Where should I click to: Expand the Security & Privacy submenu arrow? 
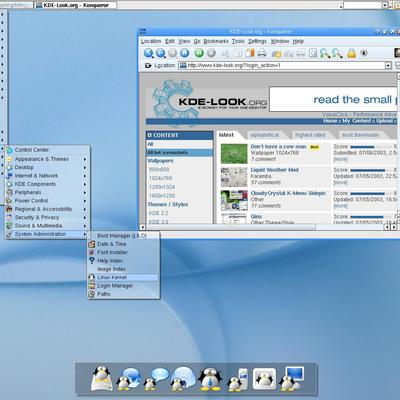(x=85, y=218)
